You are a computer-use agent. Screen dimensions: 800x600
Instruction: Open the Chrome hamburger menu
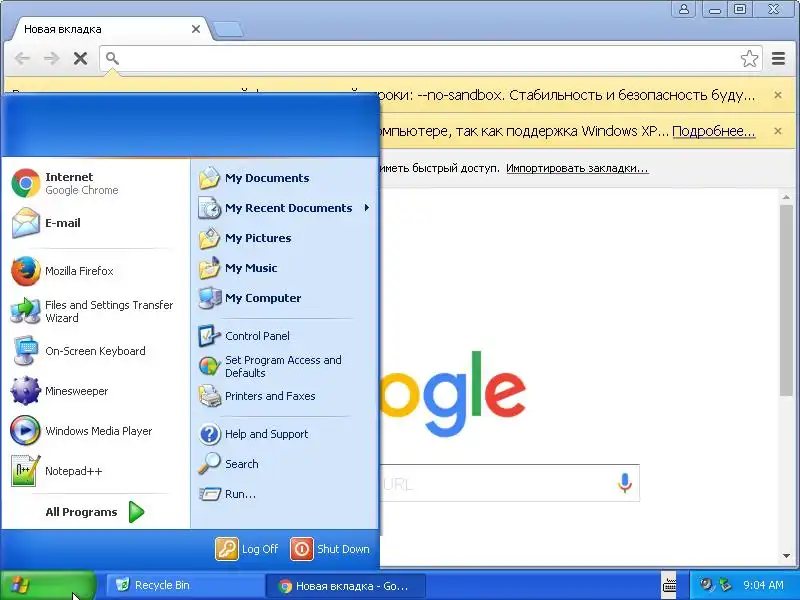coord(778,59)
